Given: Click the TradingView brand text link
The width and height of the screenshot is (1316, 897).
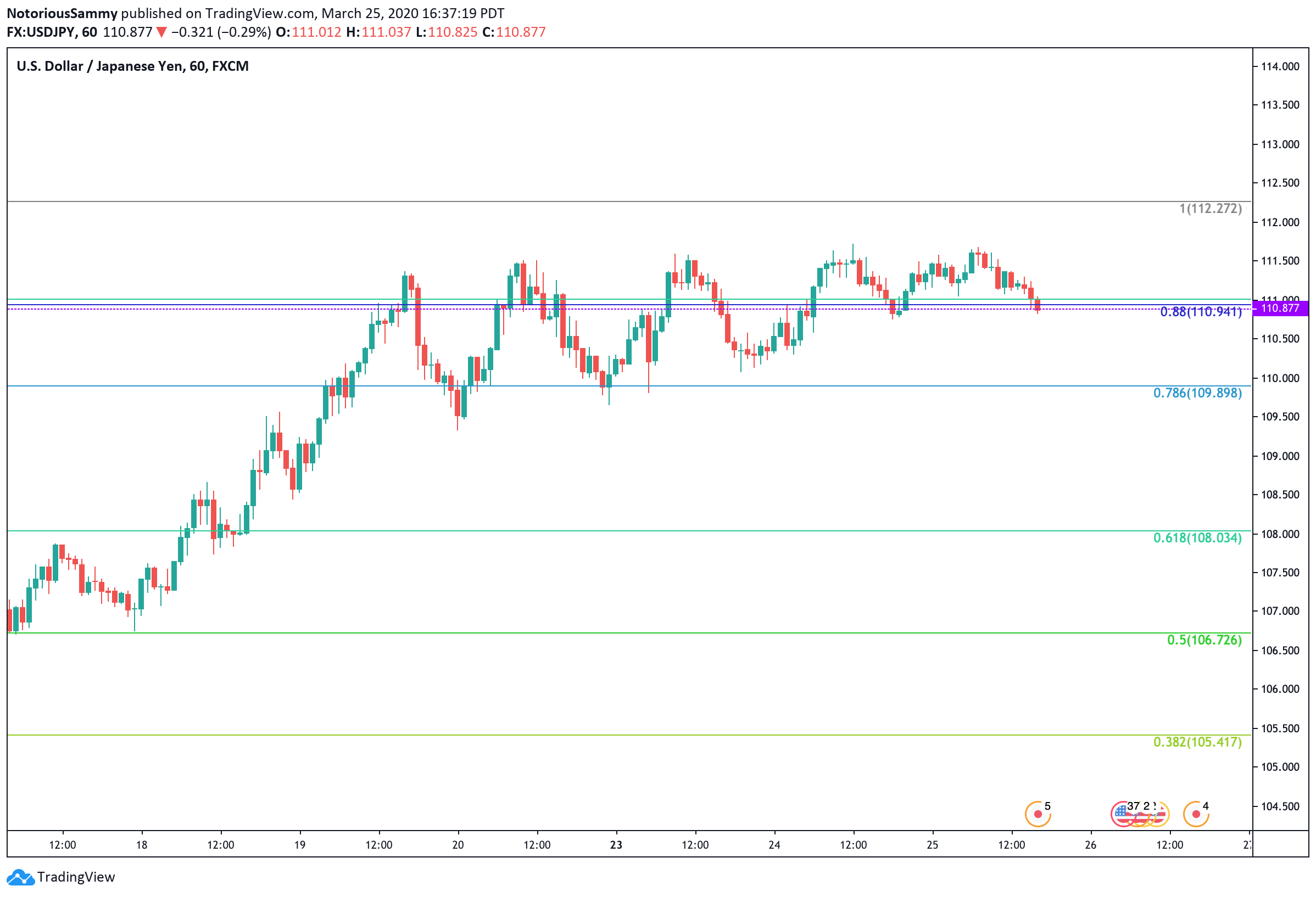Looking at the screenshot, I should click(x=76, y=877).
